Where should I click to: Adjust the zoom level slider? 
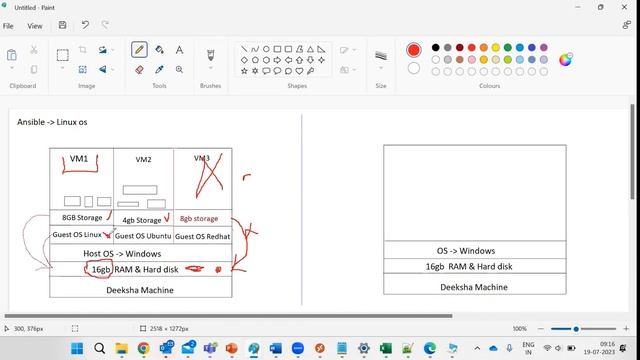[x=576, y=329]
